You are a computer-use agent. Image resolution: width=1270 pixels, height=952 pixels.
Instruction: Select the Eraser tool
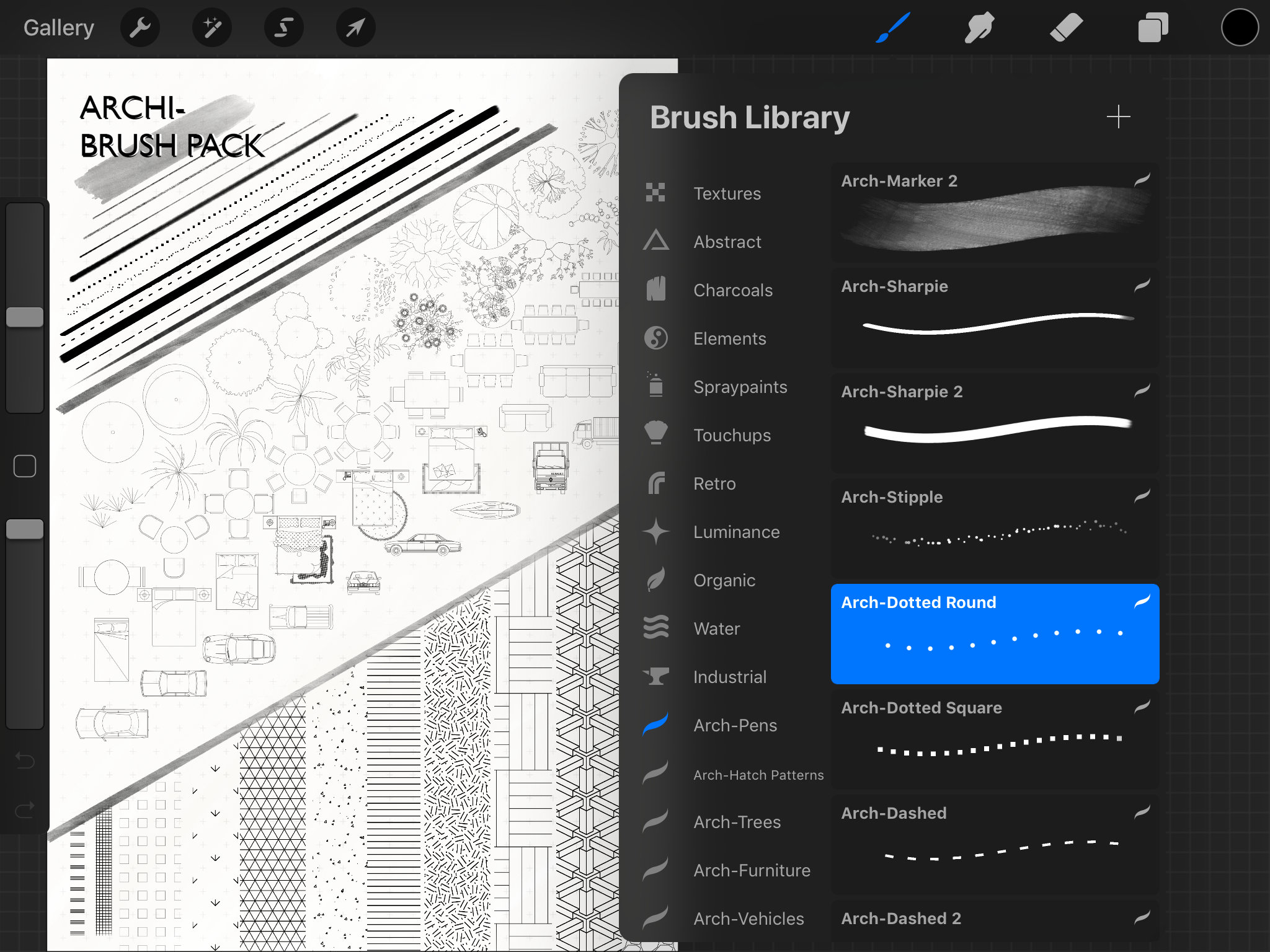(x=1065, y=27)
